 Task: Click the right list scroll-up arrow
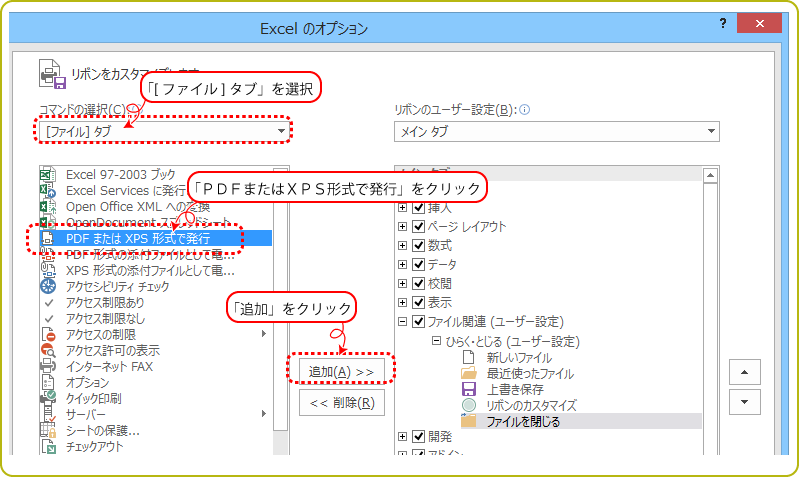(710, 176)
